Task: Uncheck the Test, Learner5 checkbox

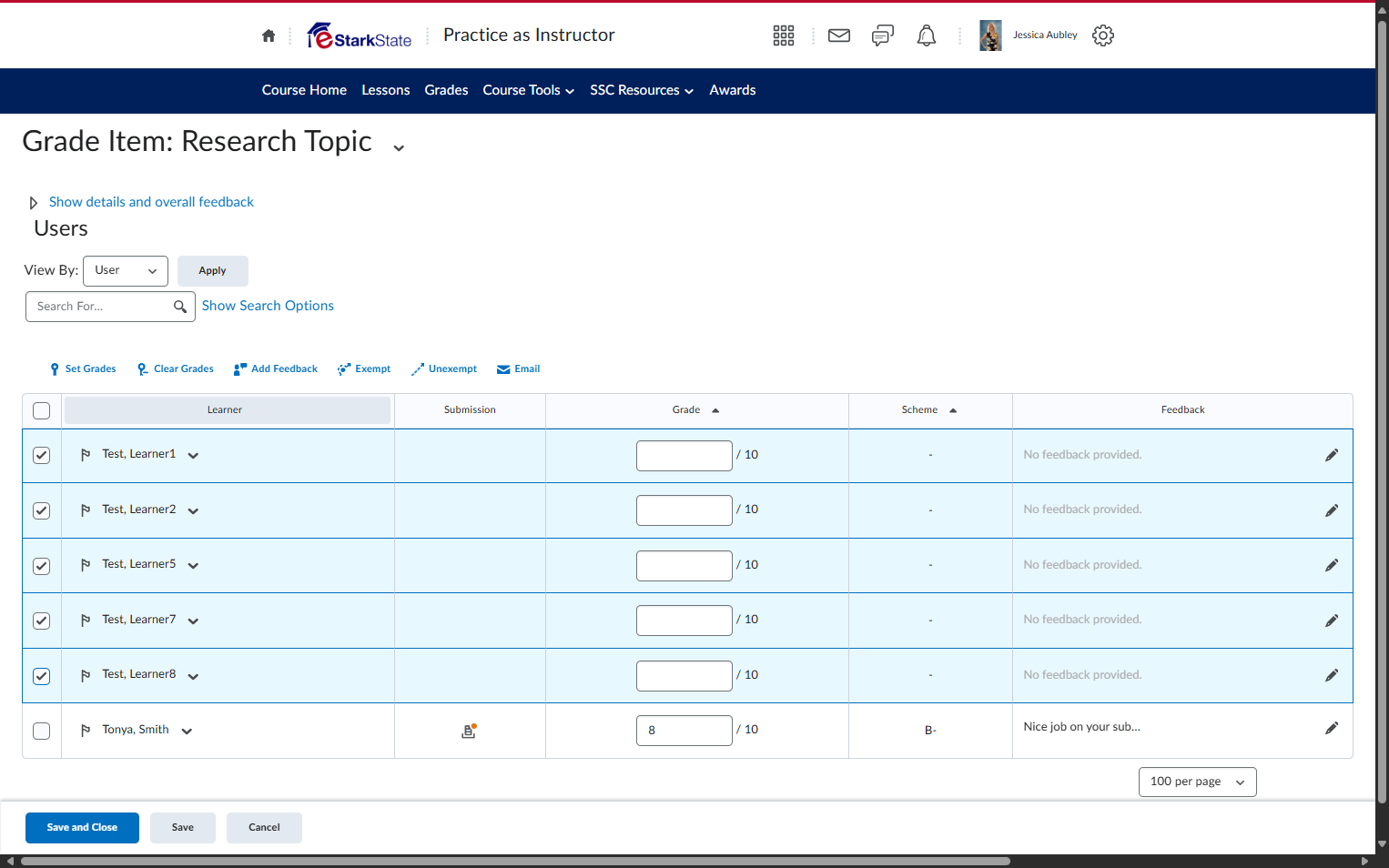Action: coord(41,566)
